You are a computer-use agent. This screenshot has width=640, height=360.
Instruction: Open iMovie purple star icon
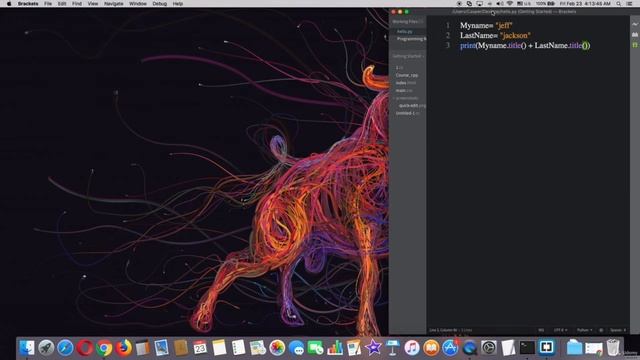click(373, 348)
